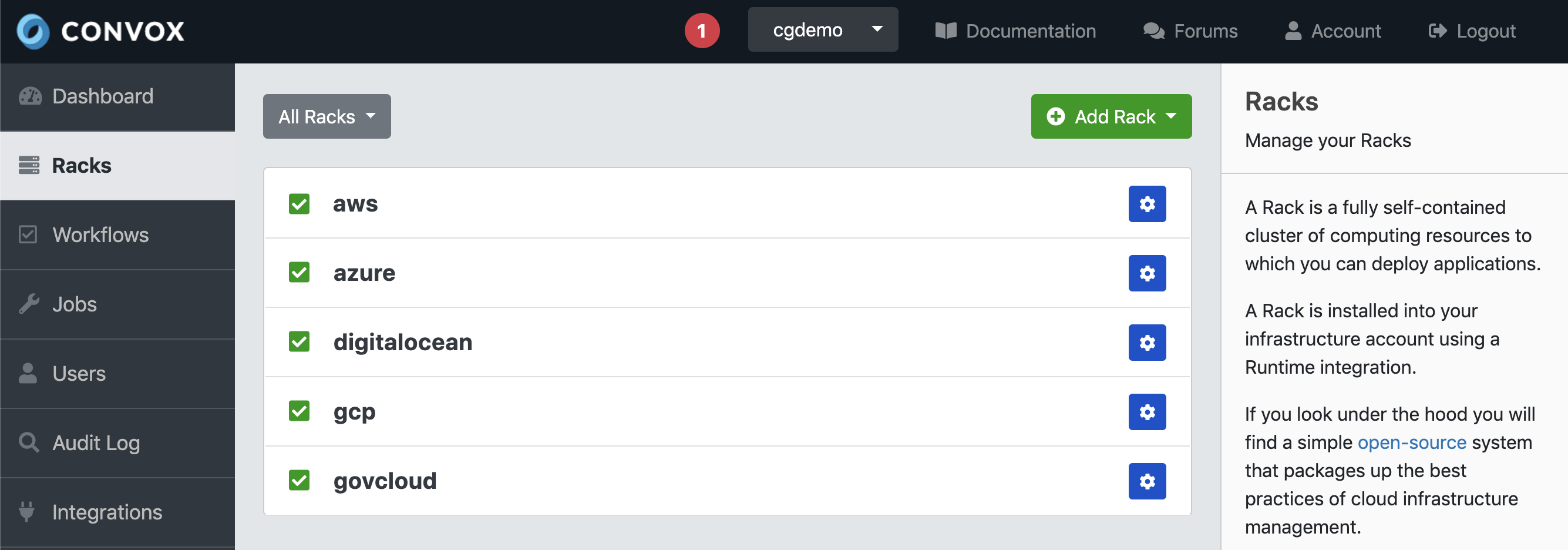Open the red notification badge
1568x550 pixels.
702,31
